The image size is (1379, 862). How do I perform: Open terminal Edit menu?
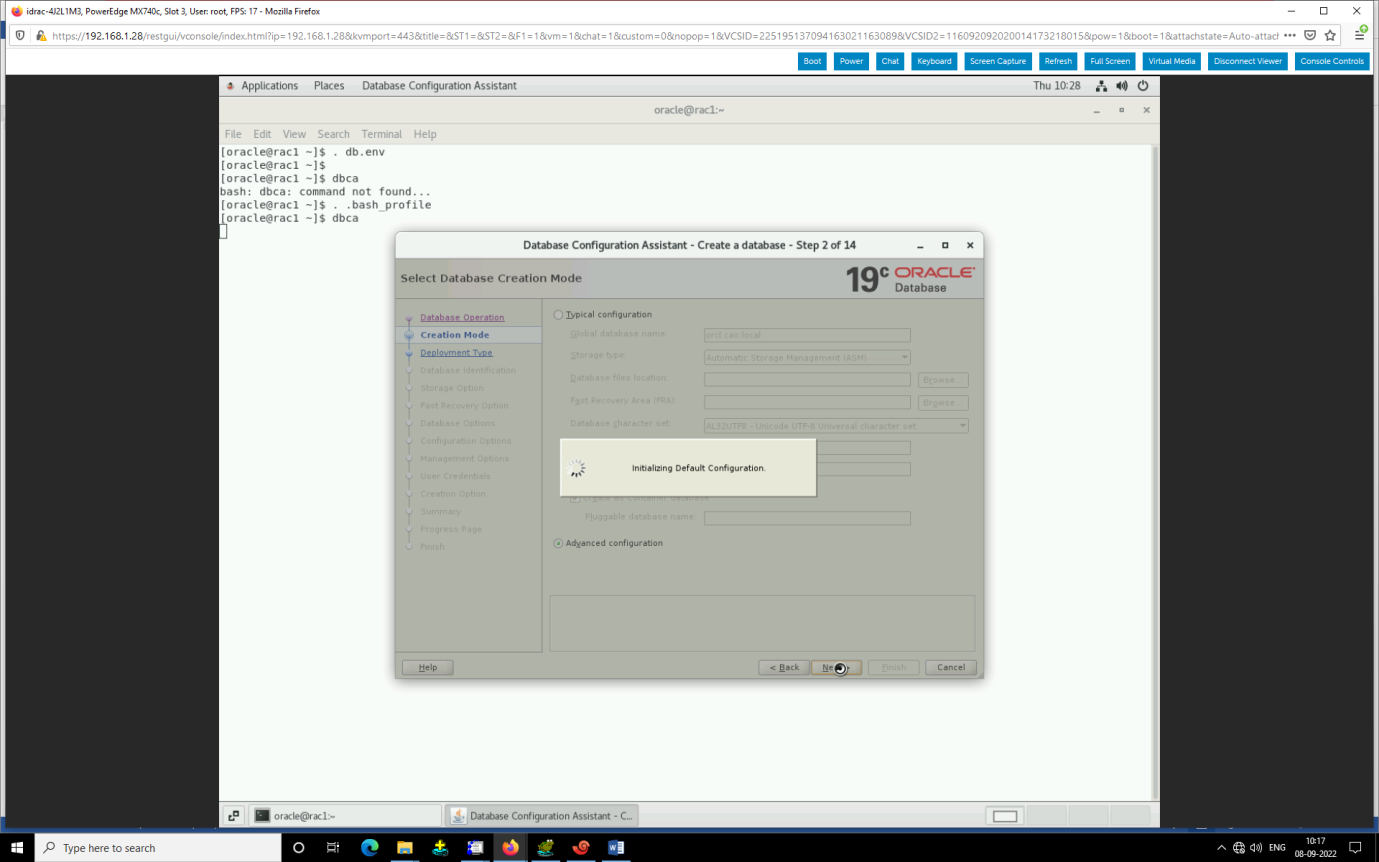(262, 134)
